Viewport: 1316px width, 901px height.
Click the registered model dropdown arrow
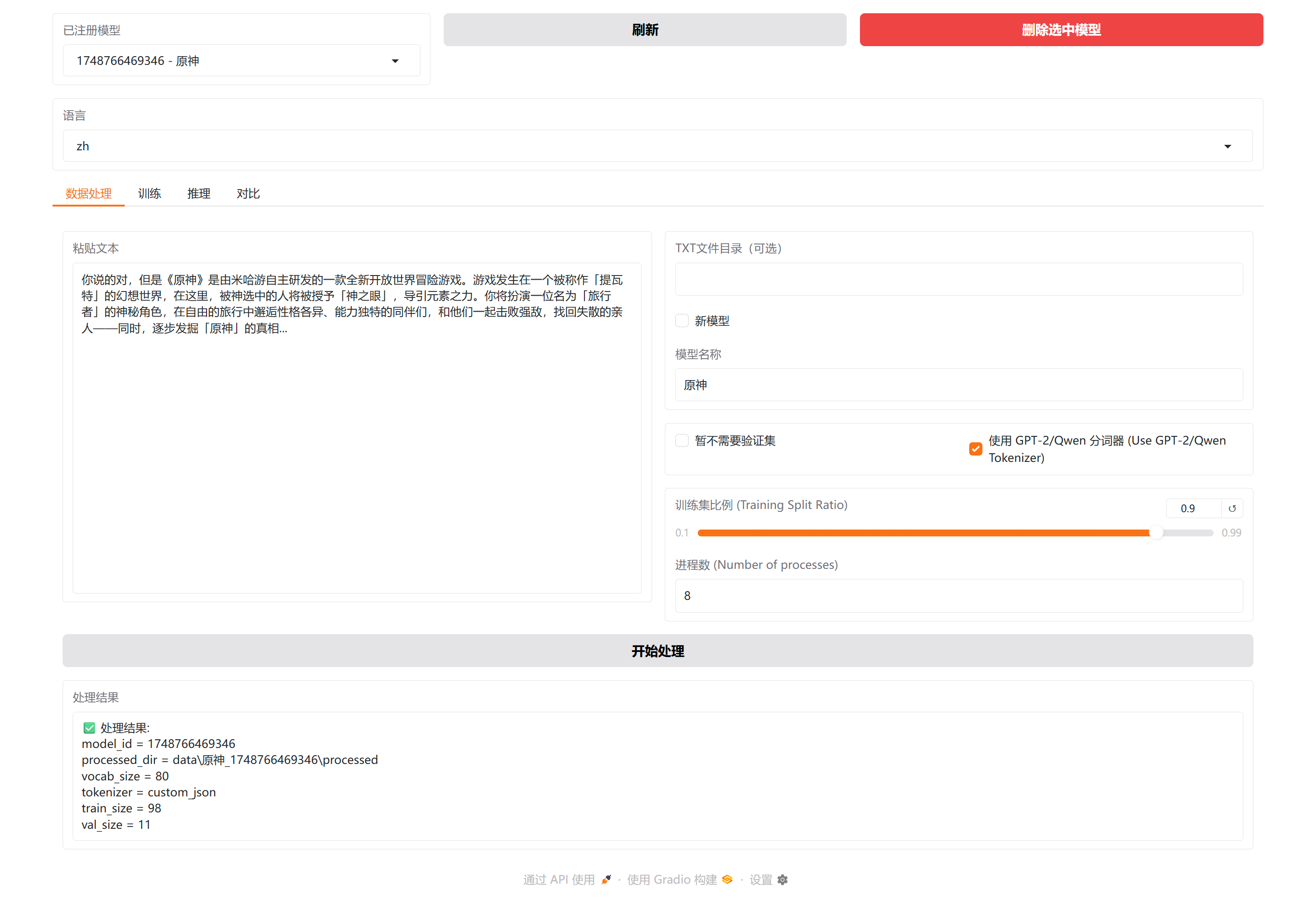click(395, 61)
